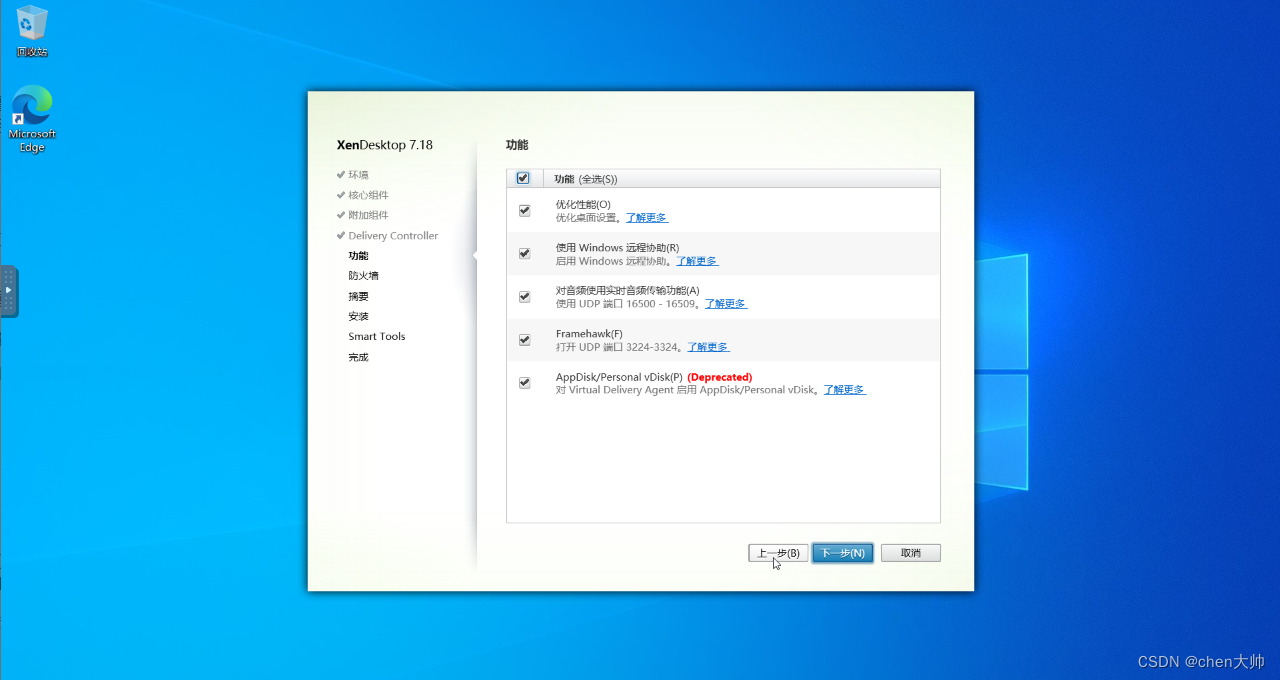Click the 下一步(N) next button
1280x680 pixels.
click(x=843, y=553)
